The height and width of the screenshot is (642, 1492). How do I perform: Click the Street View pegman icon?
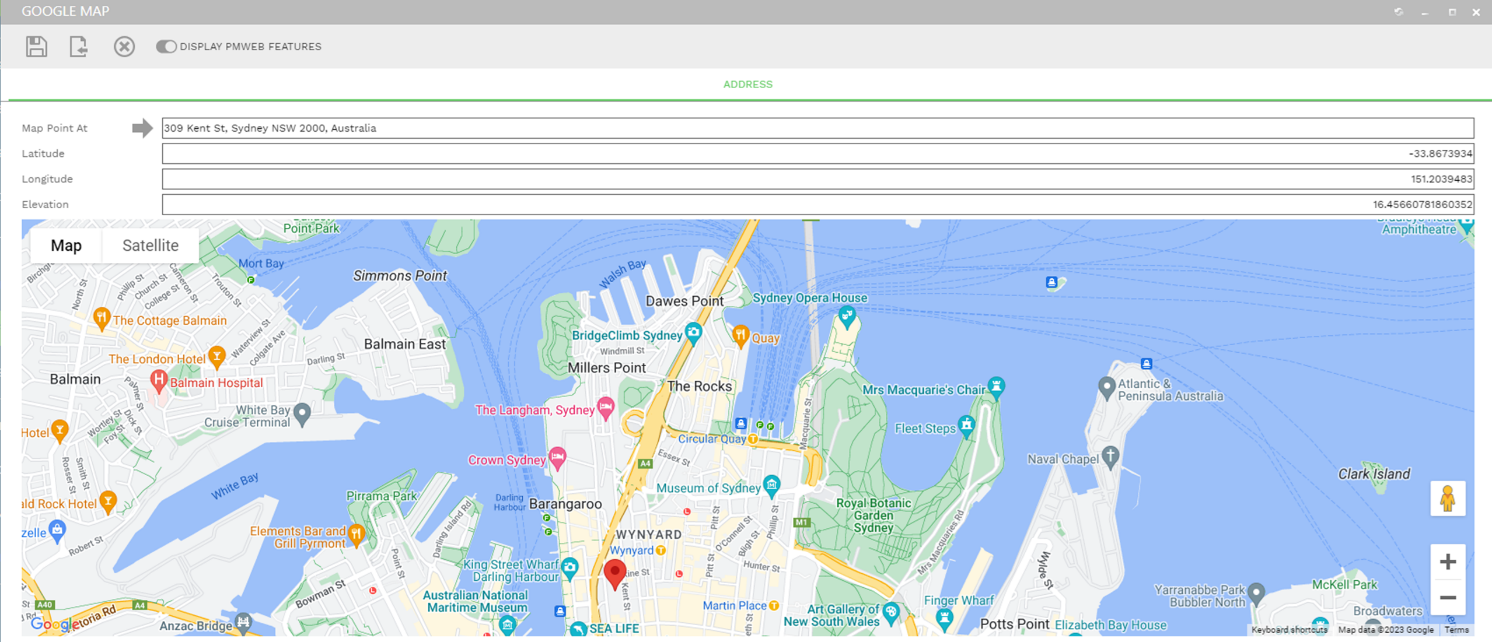click(1447, 498)
